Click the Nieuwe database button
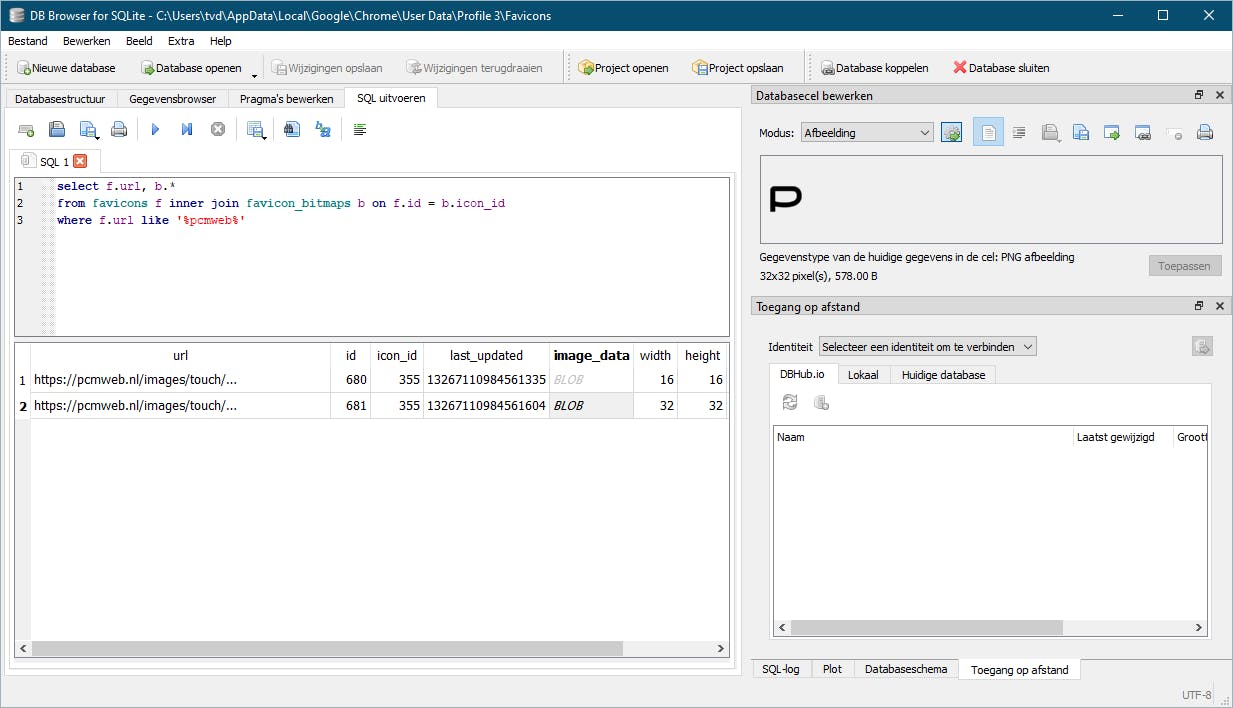The width and height of the screenshot is (1233, 708). coord(66,68)
